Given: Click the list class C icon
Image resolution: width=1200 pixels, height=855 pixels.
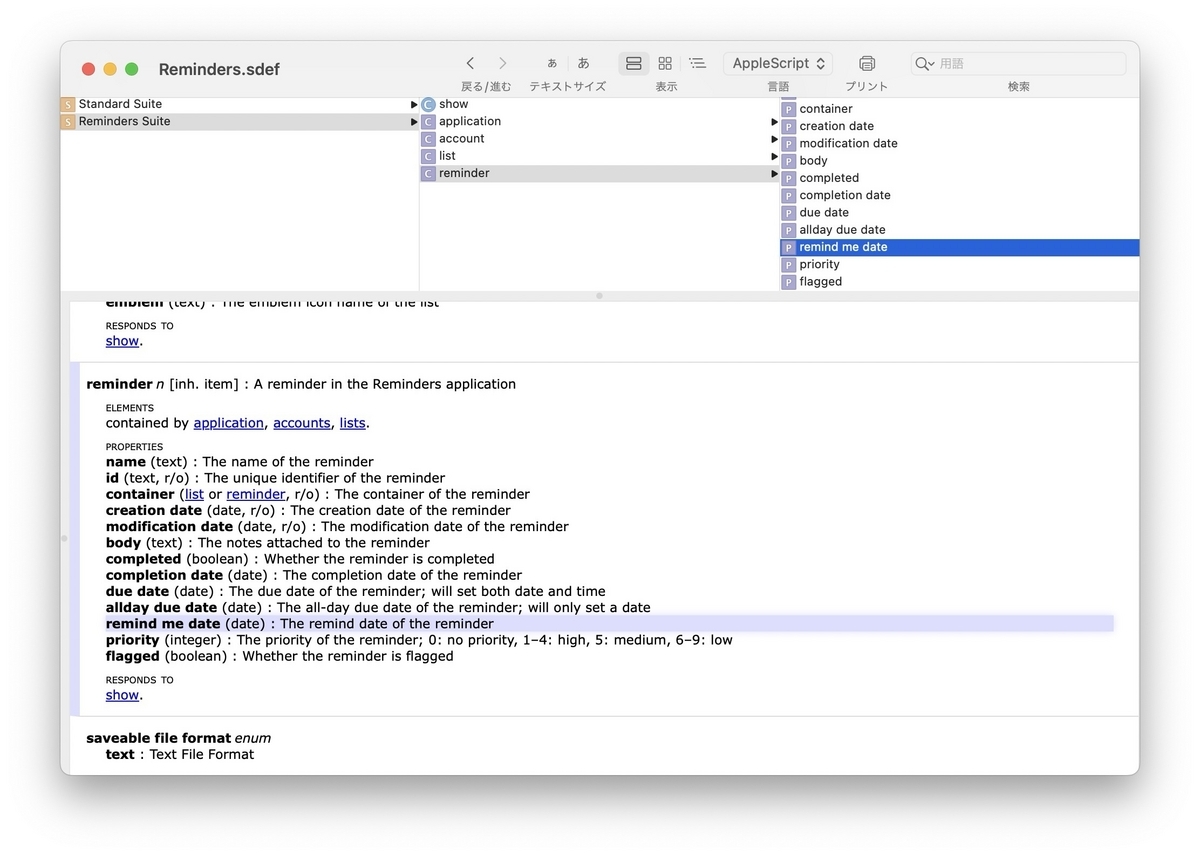Looking at the screenshot, I should point(428,156).
